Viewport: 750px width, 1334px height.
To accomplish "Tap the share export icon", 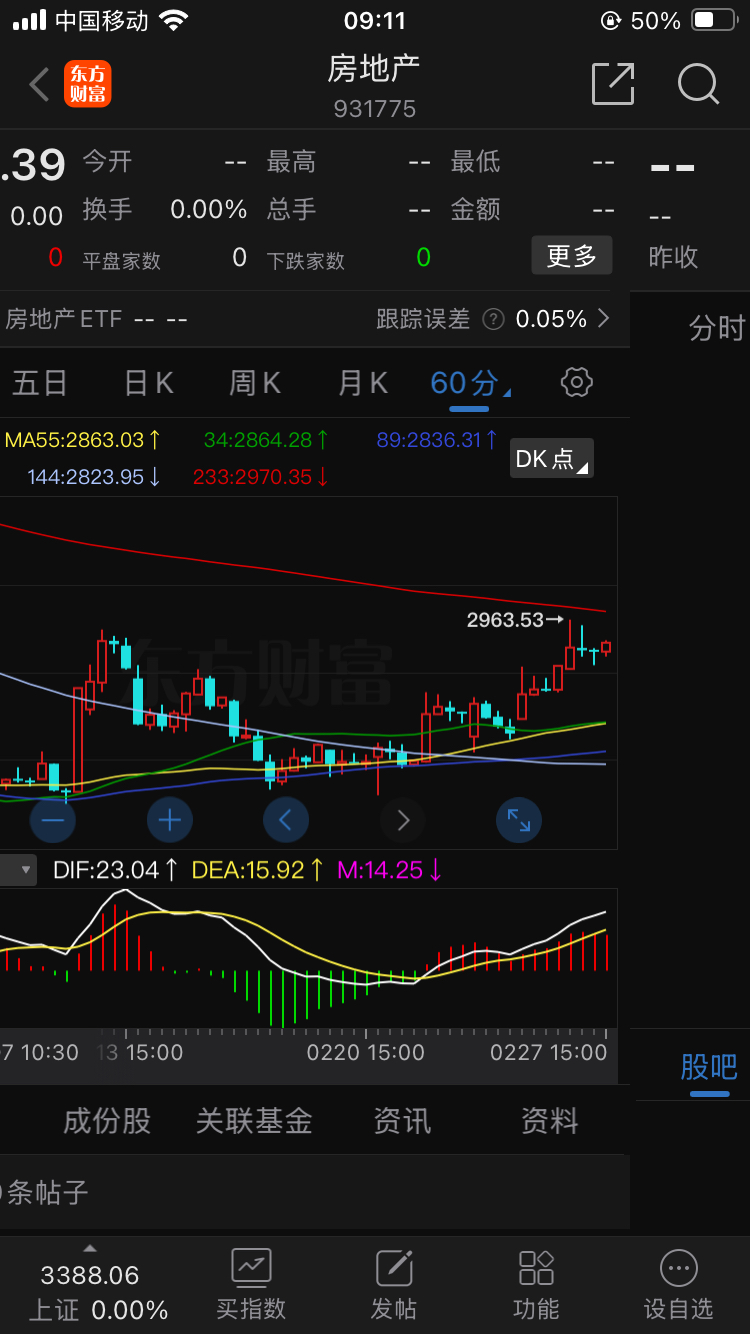I will click(x=613, y=83).
